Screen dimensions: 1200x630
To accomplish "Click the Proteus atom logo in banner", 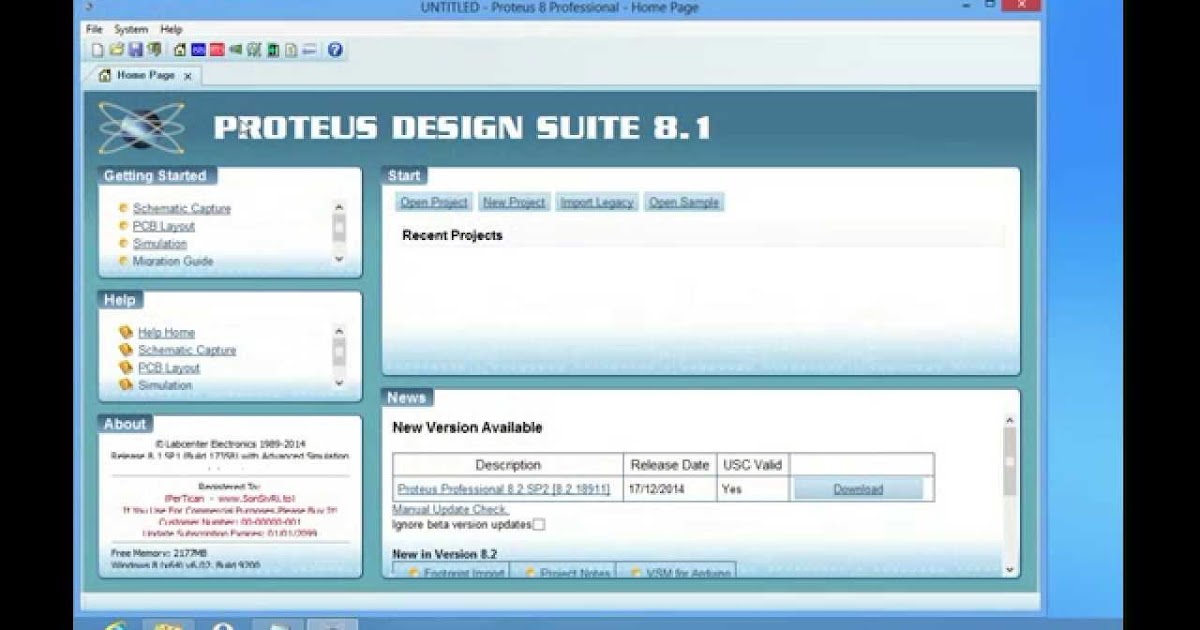I will click(x=141, y=127).
